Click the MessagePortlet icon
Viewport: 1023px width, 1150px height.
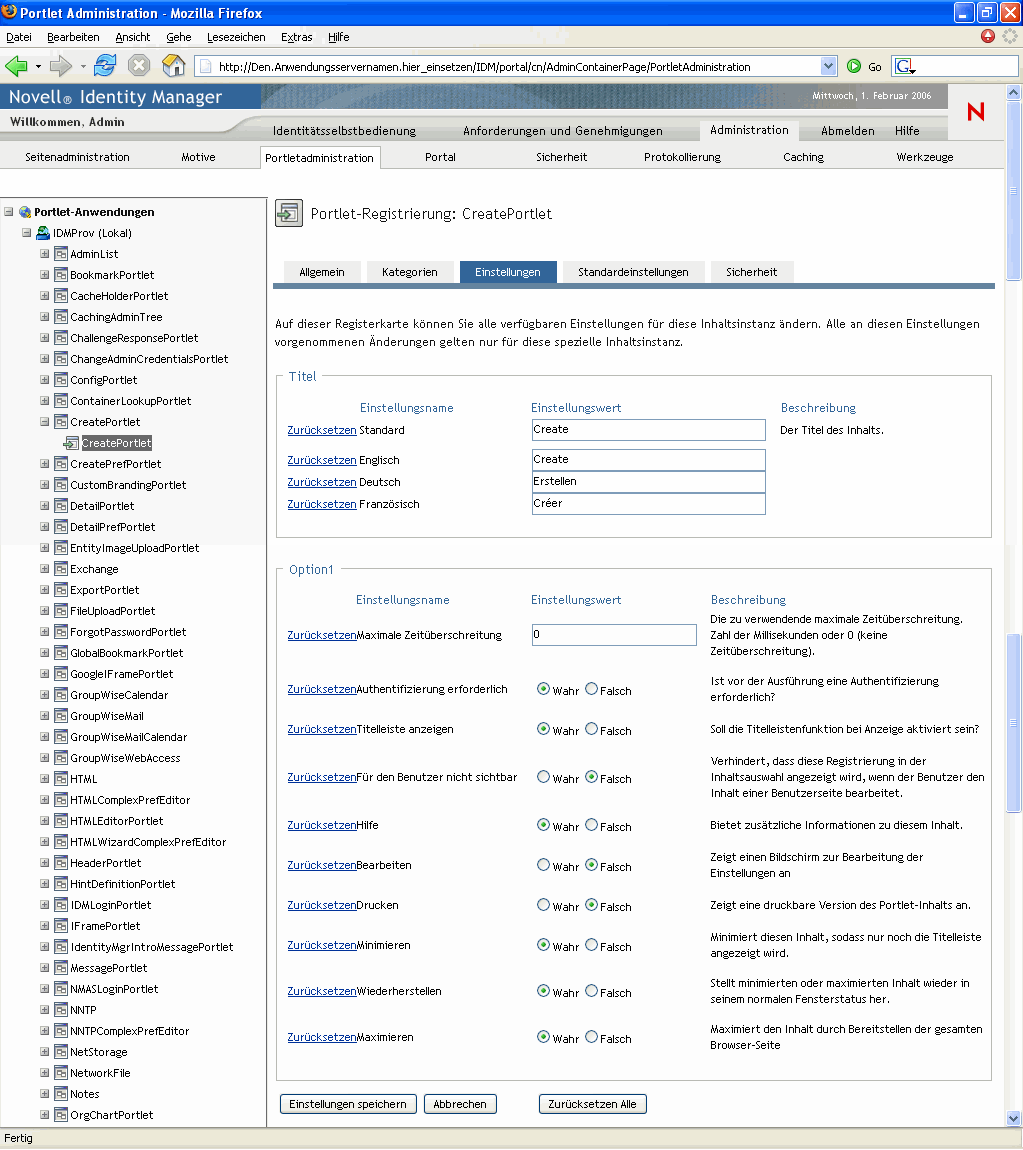click(61, 968)
